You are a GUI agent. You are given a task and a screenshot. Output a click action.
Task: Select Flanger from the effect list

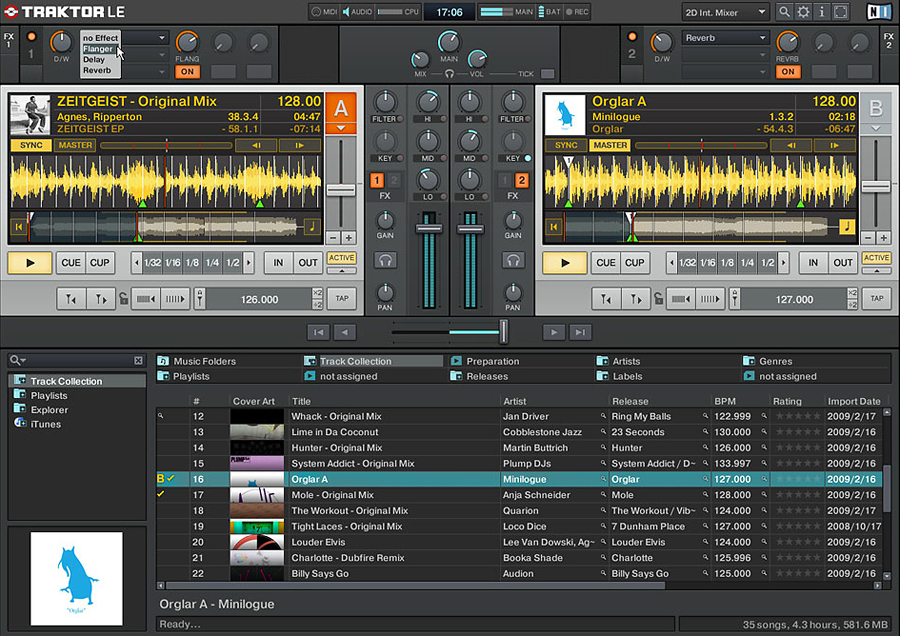coord(99,49)
